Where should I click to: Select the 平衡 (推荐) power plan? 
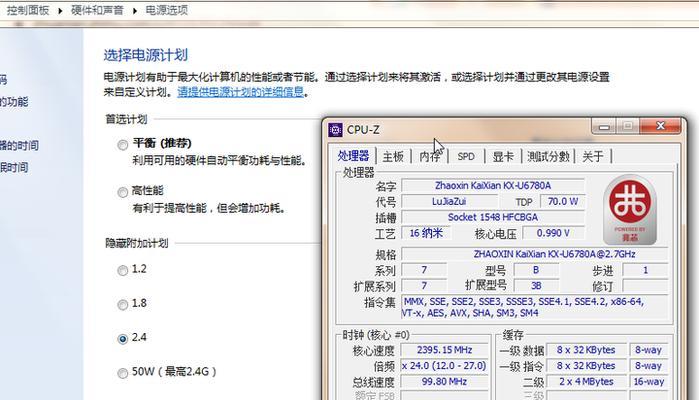click(123, 145)
